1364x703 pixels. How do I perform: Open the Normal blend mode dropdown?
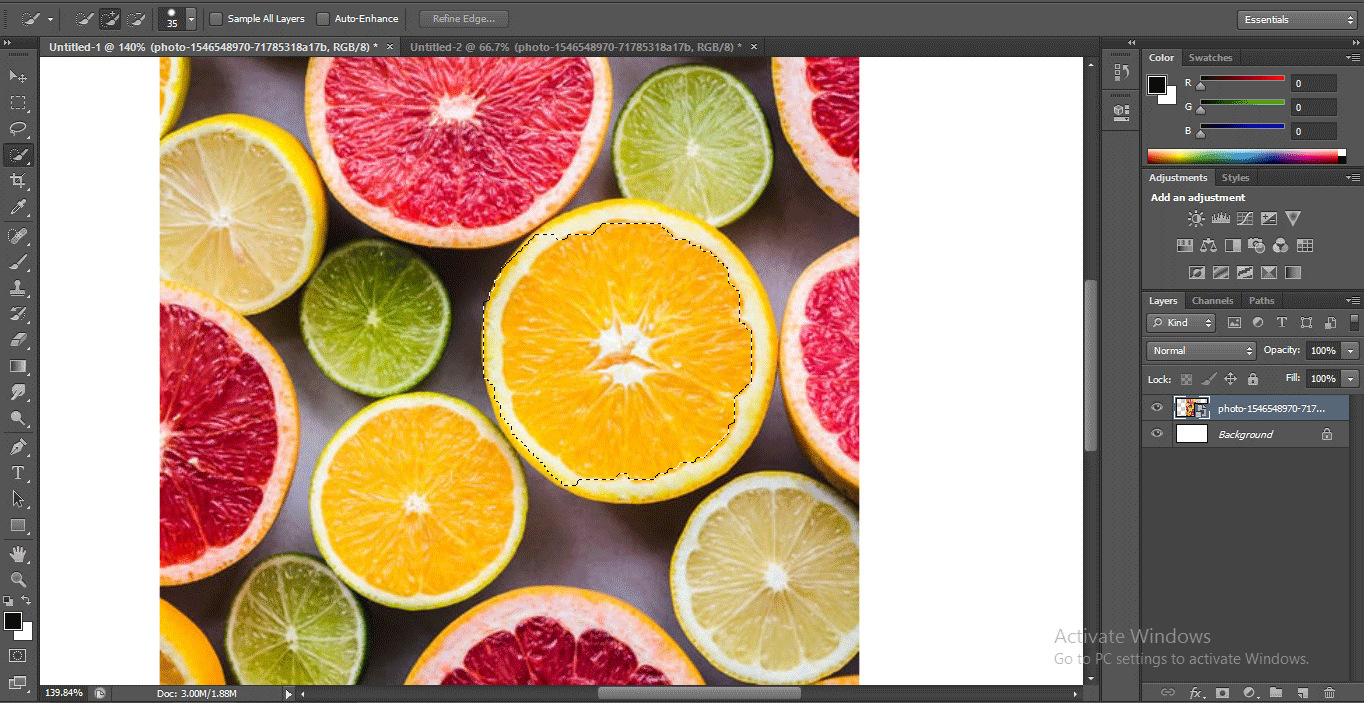click(x=1201, y=350)
